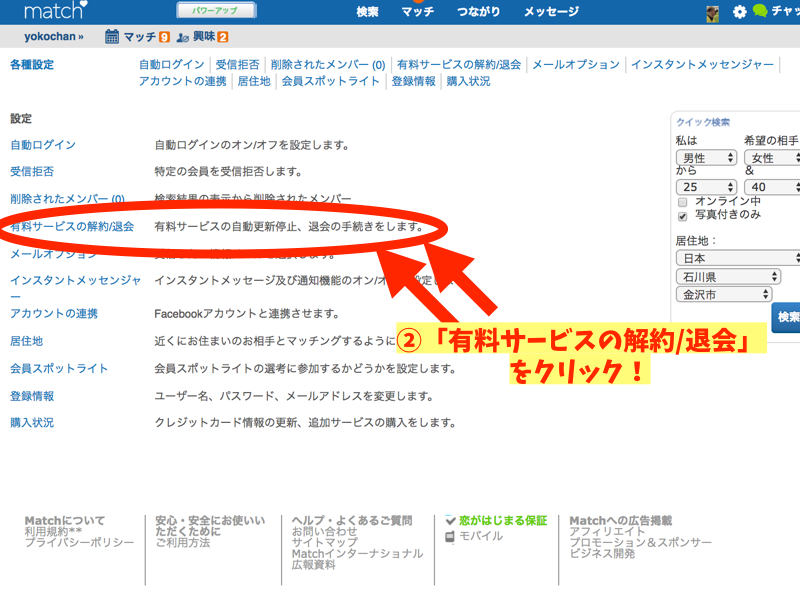Click お問い合わせ footer link
The width and height of the screenshot is (800, 600).
coord(324,532)
